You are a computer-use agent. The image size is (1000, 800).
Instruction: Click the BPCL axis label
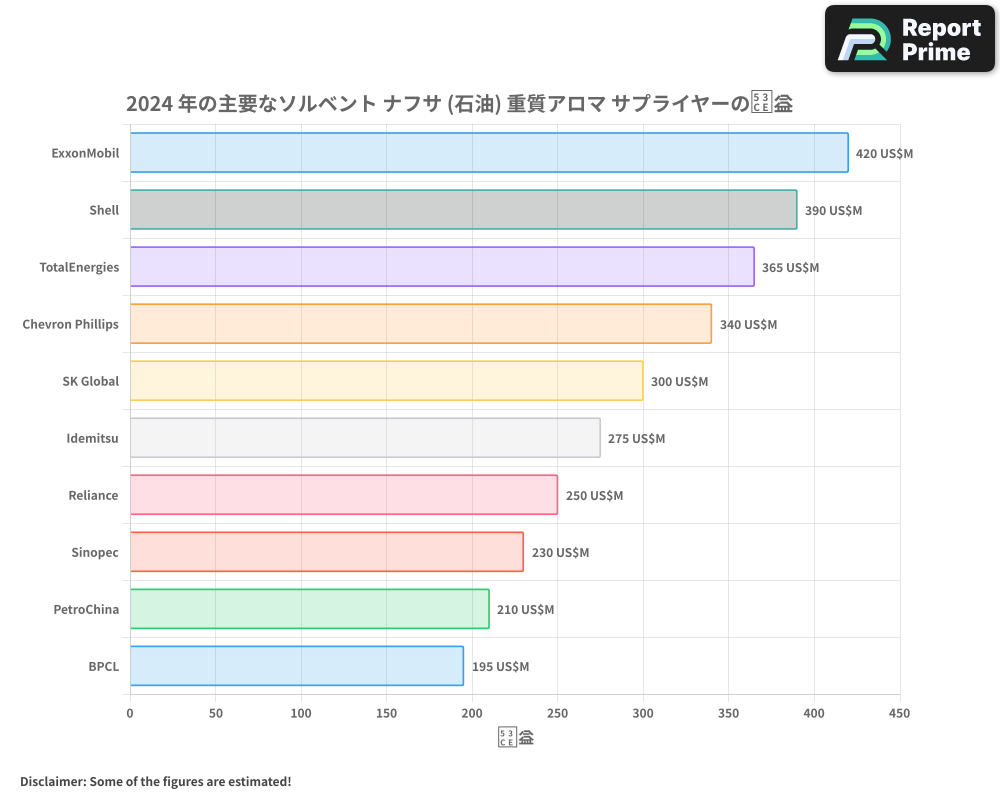click(104, 666)
